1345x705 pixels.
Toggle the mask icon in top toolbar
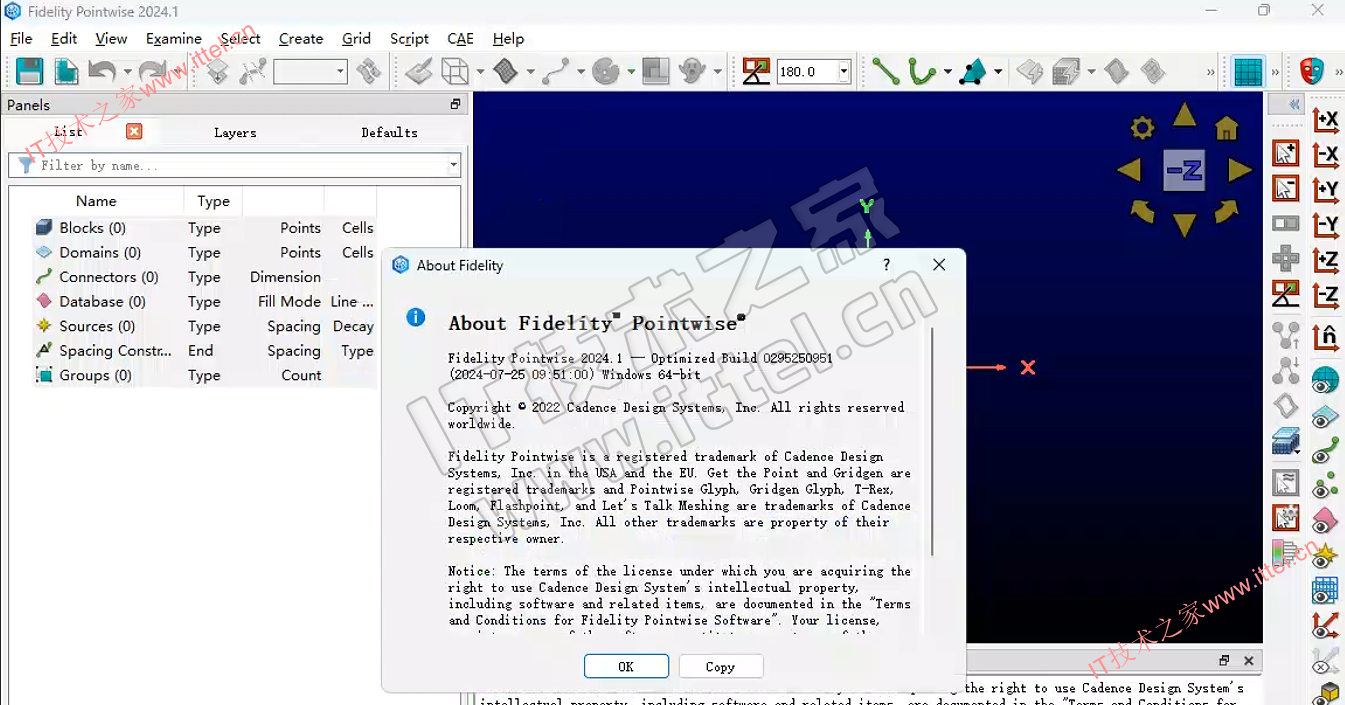pos(1311,72)
